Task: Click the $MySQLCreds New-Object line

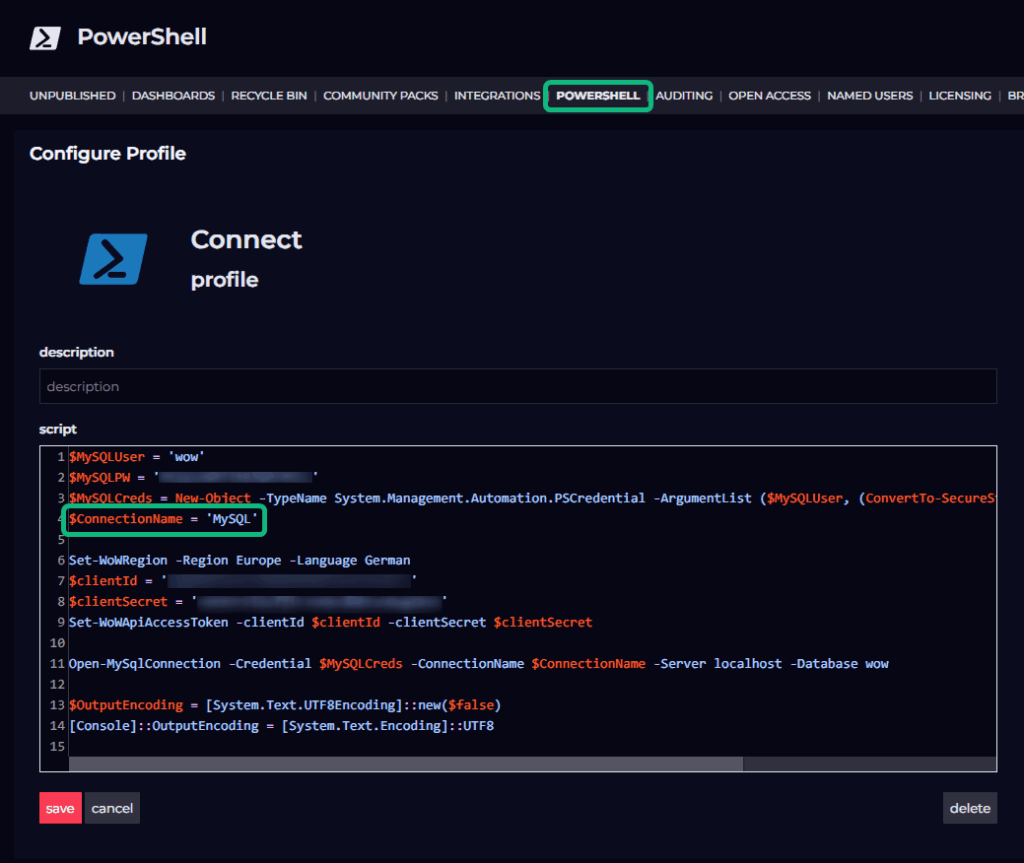Action: (532, 498)
